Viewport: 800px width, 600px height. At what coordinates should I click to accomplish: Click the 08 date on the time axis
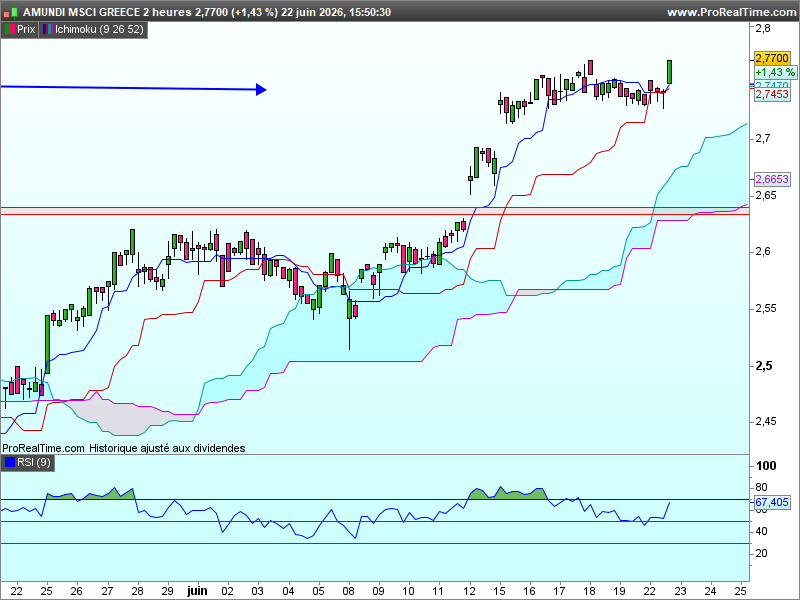click(349, 591)
